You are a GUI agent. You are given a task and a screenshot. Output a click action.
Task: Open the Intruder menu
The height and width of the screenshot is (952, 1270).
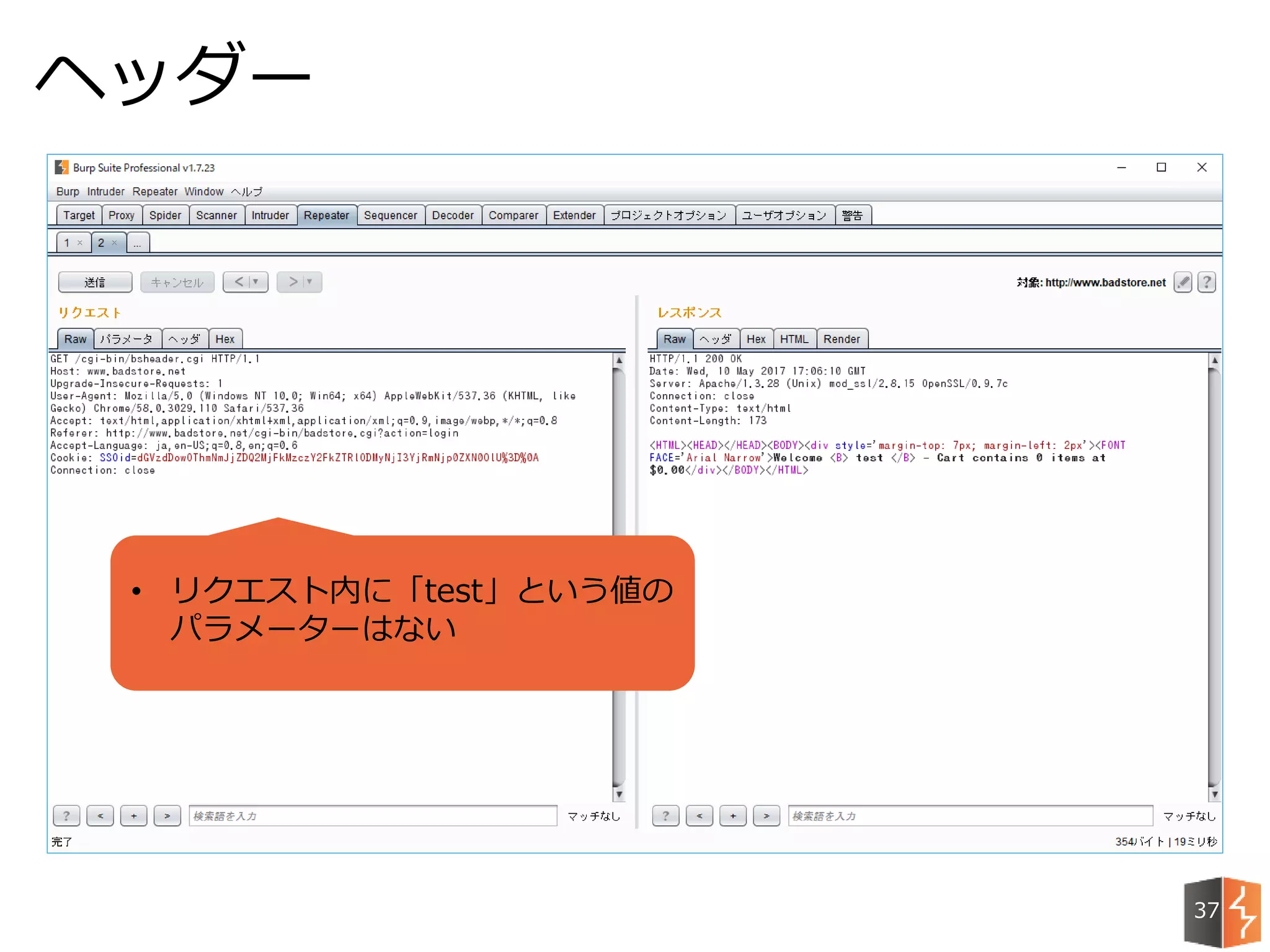tap(105, 192)
